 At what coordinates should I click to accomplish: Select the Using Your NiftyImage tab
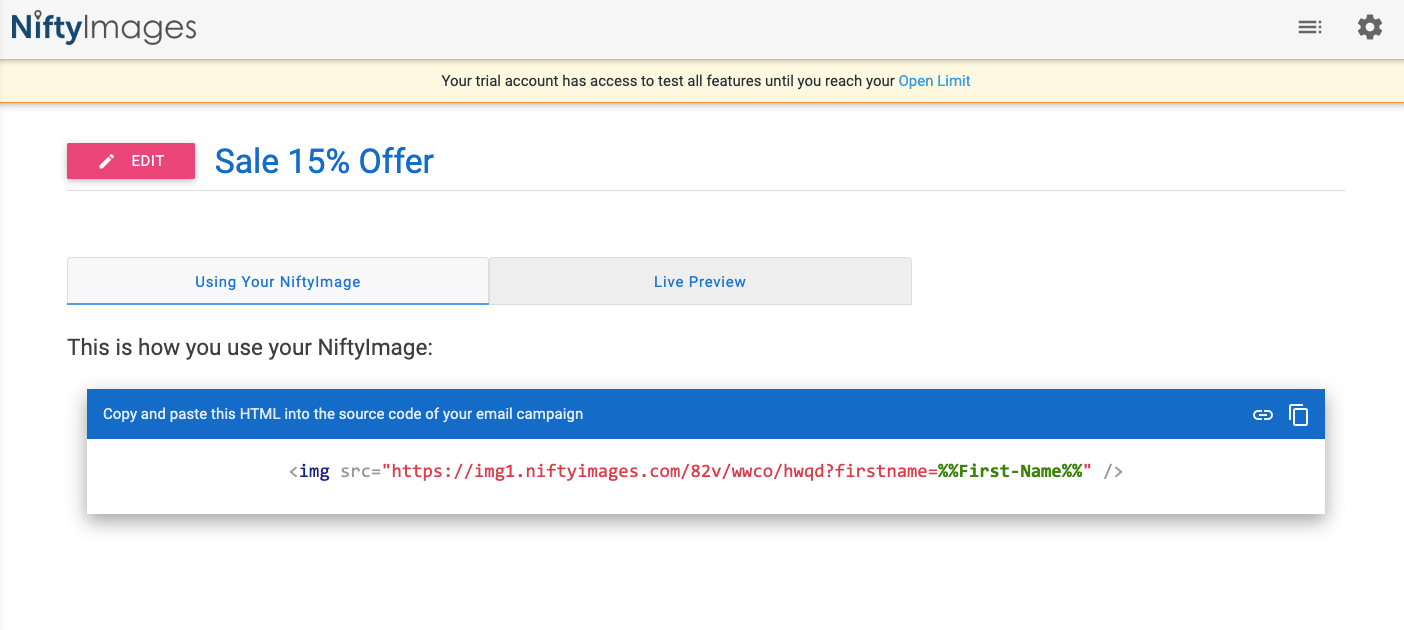pyautogui.click(x=278, y=282)
